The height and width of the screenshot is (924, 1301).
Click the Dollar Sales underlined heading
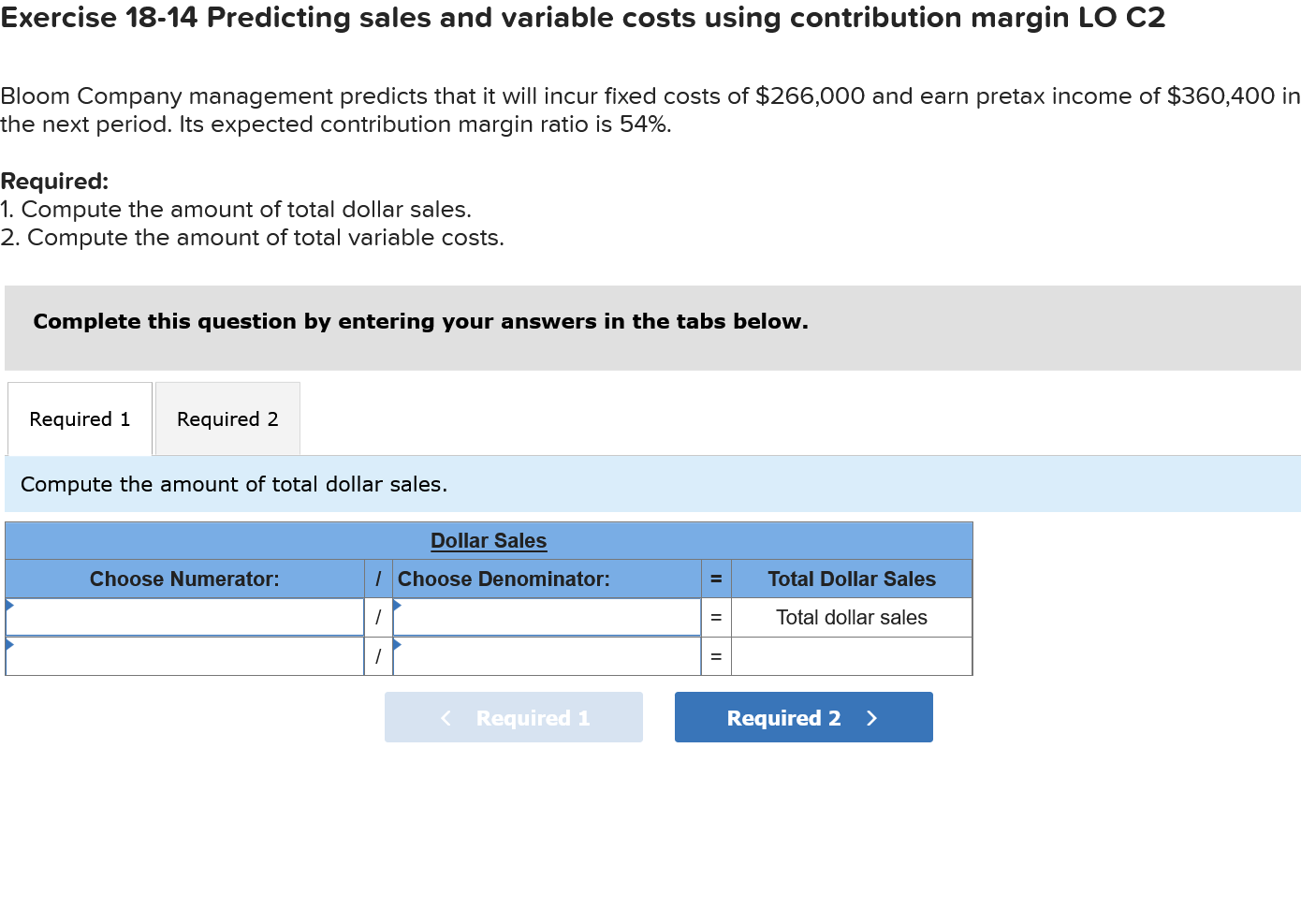[489, 541]
